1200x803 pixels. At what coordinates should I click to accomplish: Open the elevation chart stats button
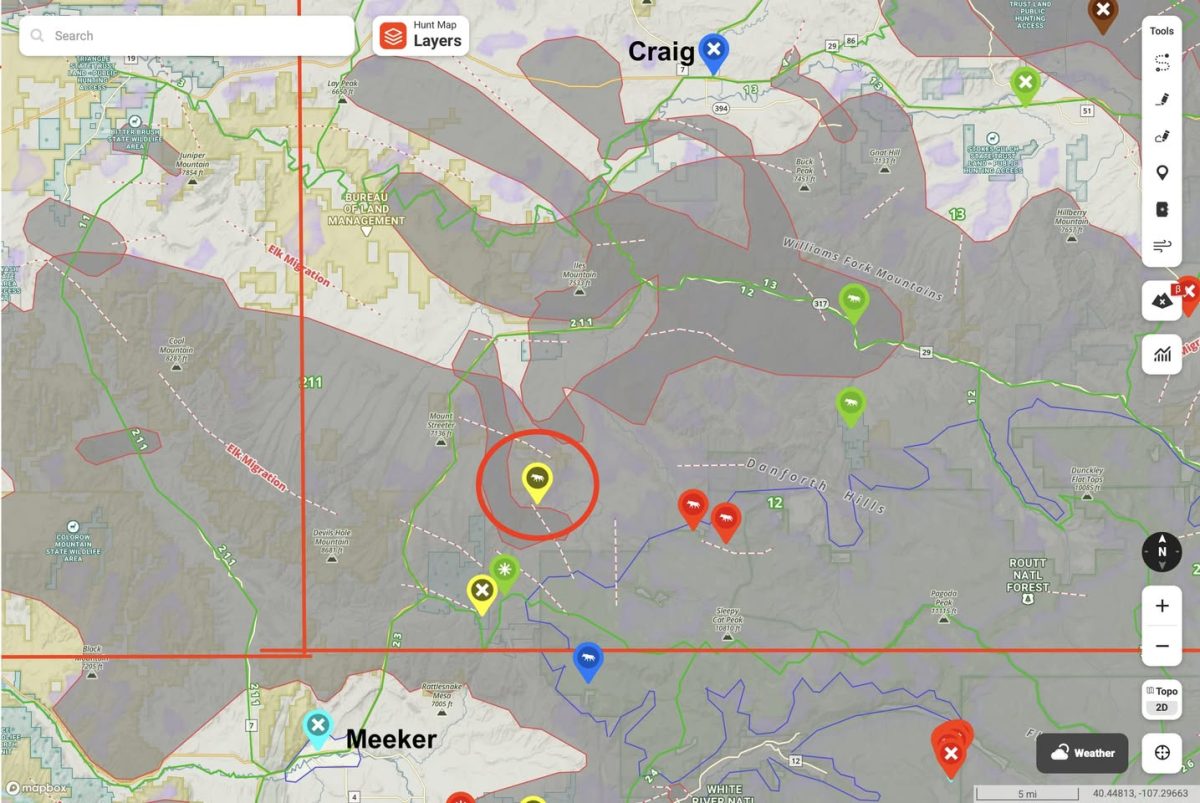coord(1161,354)
